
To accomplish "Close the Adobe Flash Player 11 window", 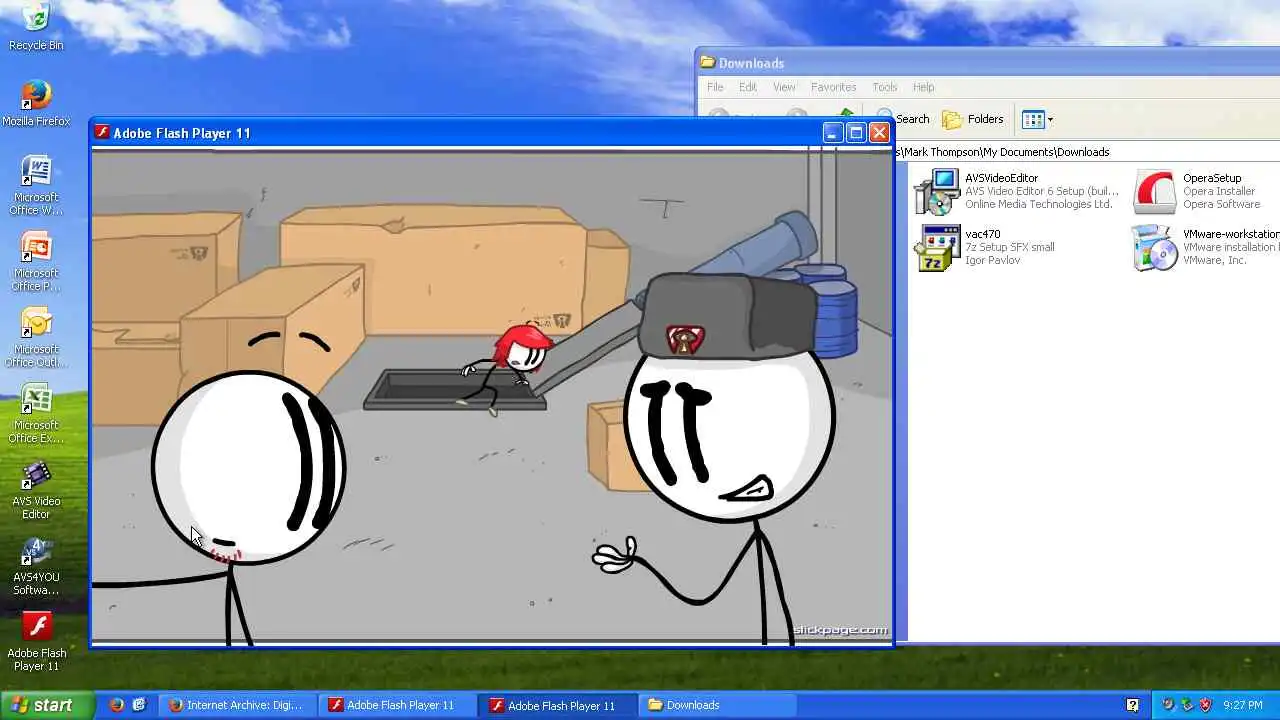I will pos(879,132).
